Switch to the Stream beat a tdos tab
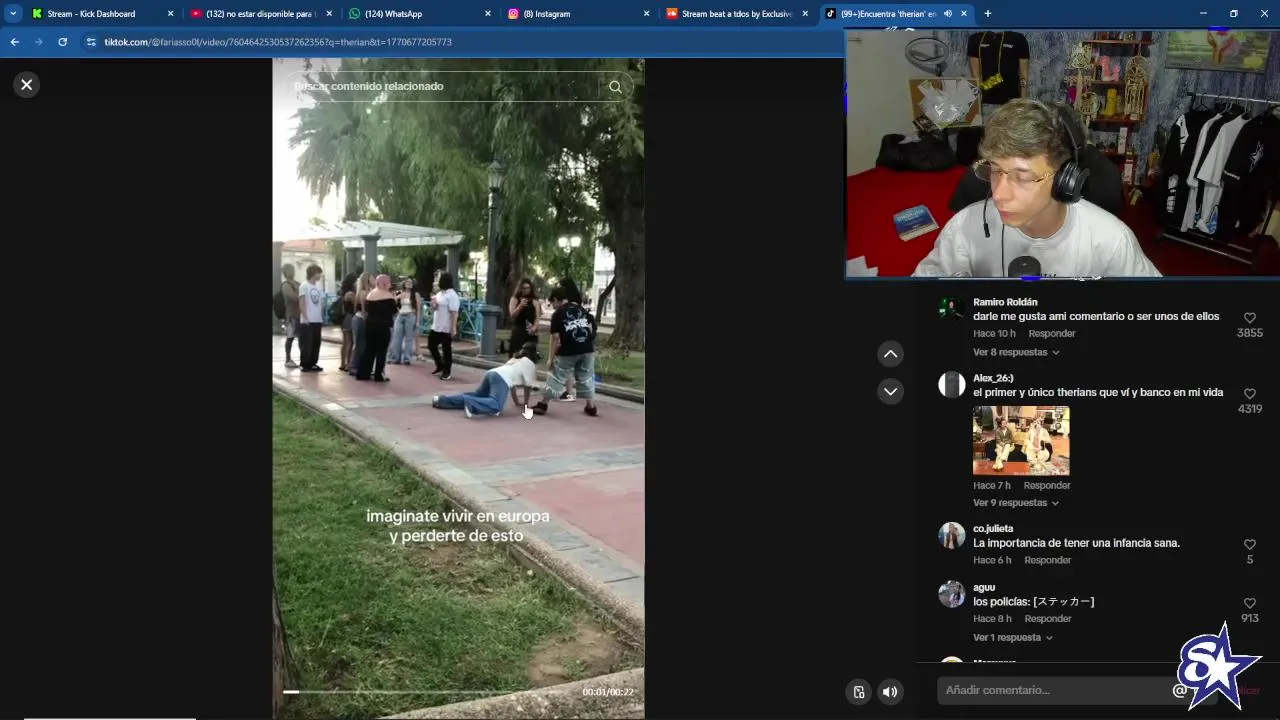The image size is (1280, 720). click(x=737, y=14)
